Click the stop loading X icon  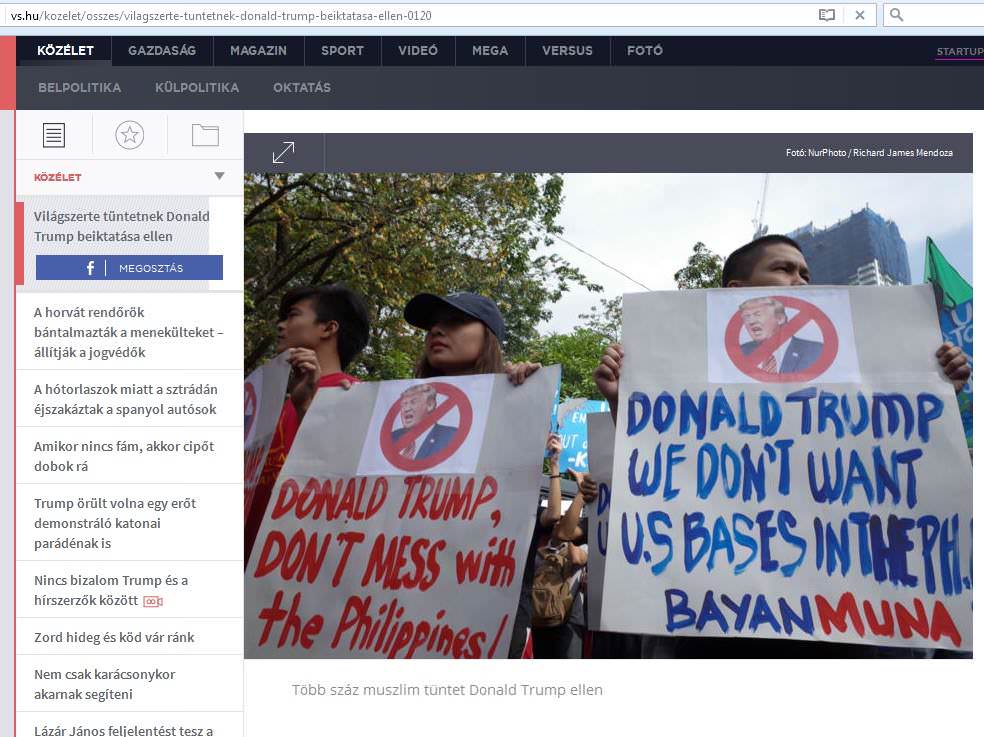(860, 15)
